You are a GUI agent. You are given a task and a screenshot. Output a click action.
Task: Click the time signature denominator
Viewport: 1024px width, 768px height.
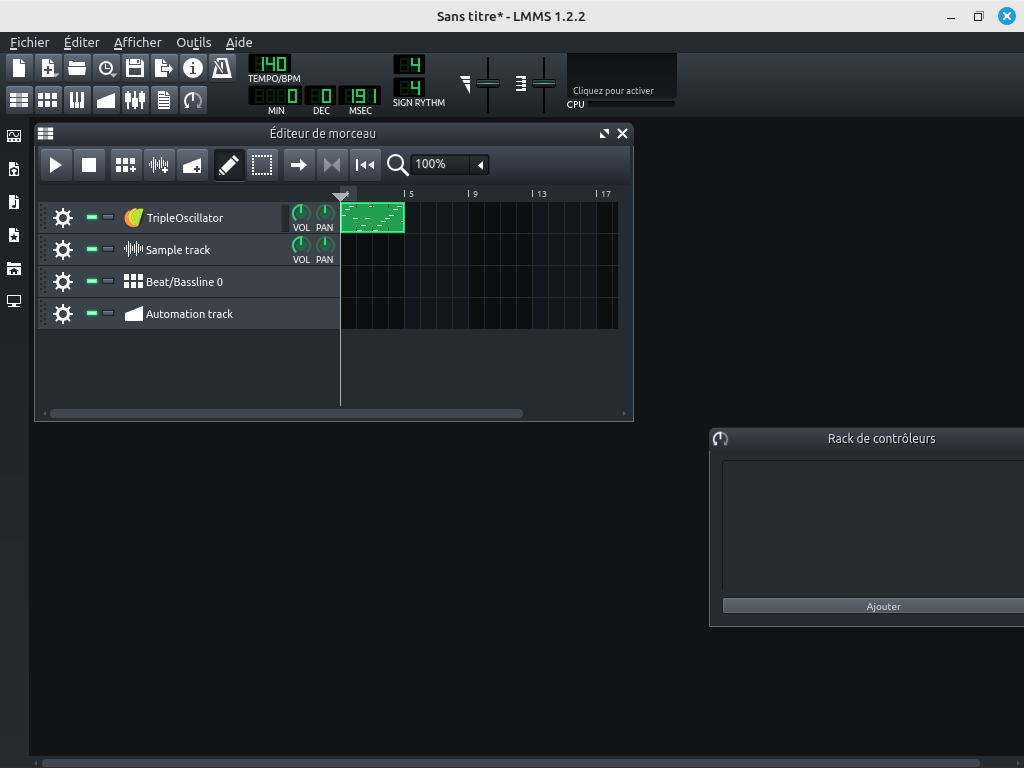(x=409, y=88)
